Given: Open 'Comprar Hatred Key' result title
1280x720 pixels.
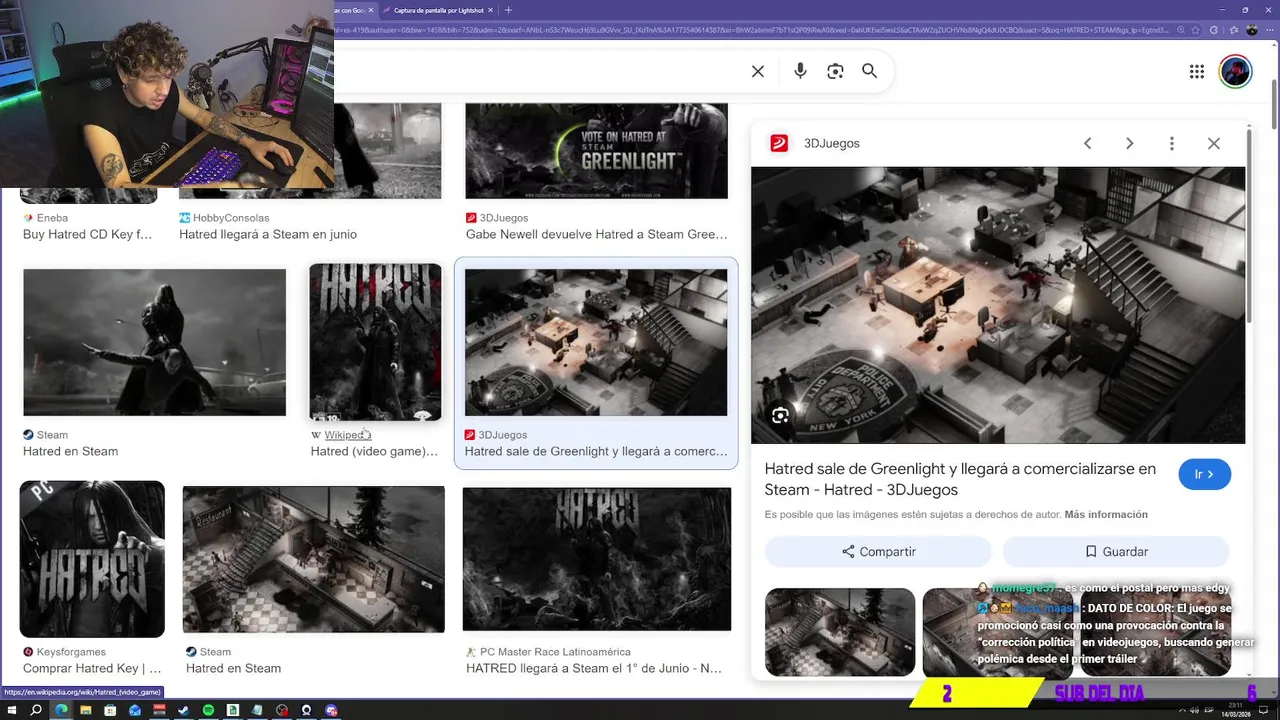Looking at the screenshot, I should pos(92,668).
